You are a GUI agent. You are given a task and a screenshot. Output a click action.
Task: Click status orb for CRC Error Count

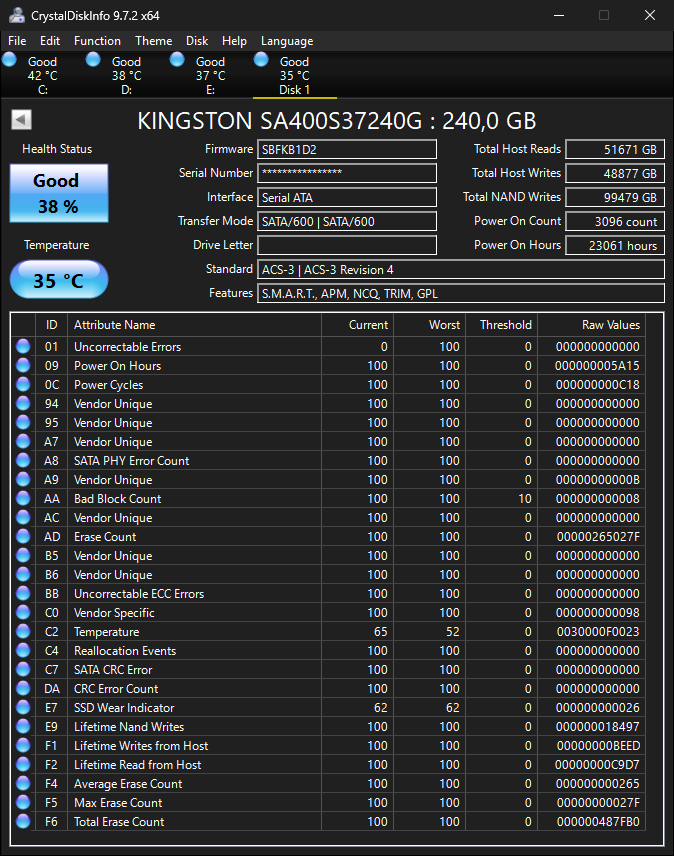[23, 688]
